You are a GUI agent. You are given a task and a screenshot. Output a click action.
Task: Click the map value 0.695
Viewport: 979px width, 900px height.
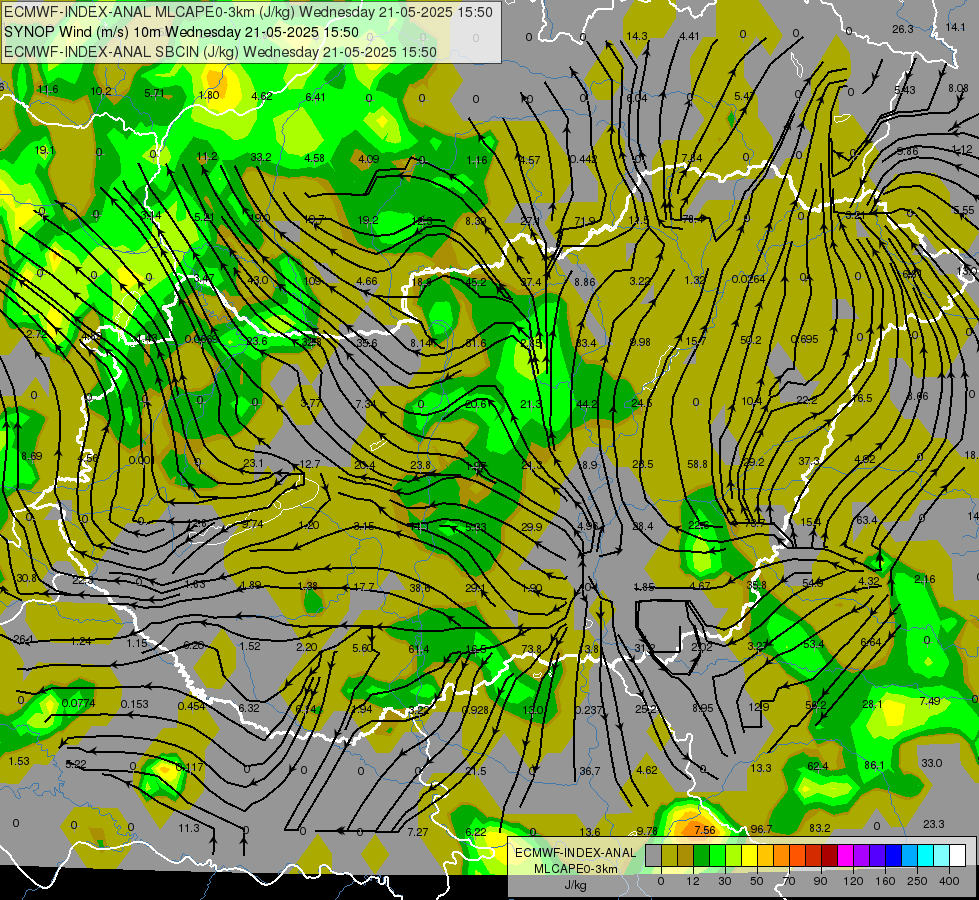coord(804,339)
